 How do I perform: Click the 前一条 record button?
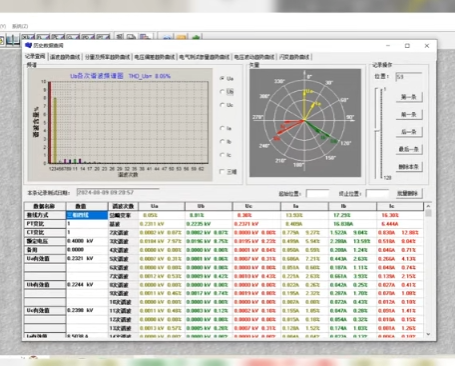click(409, 114)
